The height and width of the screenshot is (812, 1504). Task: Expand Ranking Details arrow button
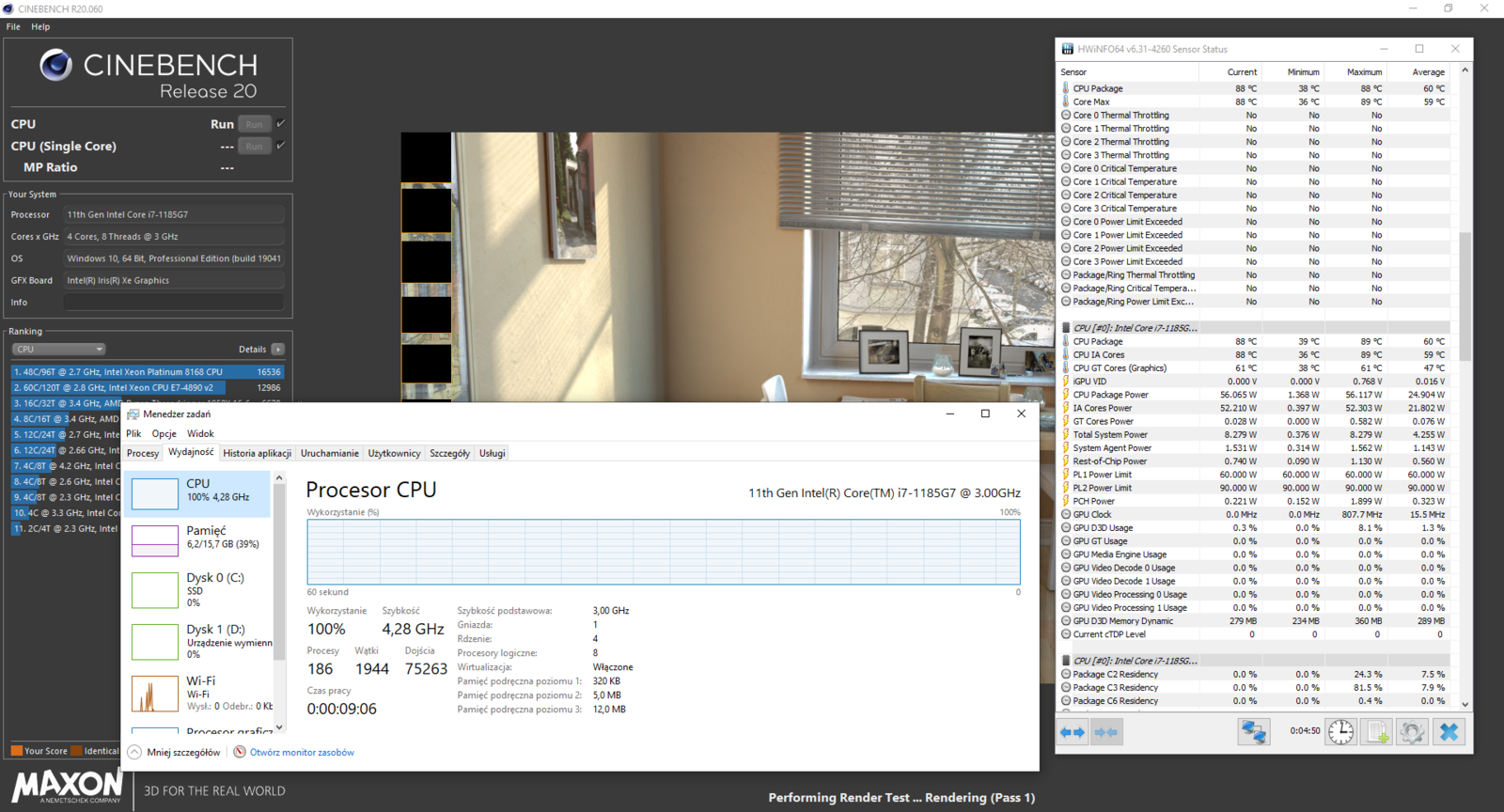(277, 349)
